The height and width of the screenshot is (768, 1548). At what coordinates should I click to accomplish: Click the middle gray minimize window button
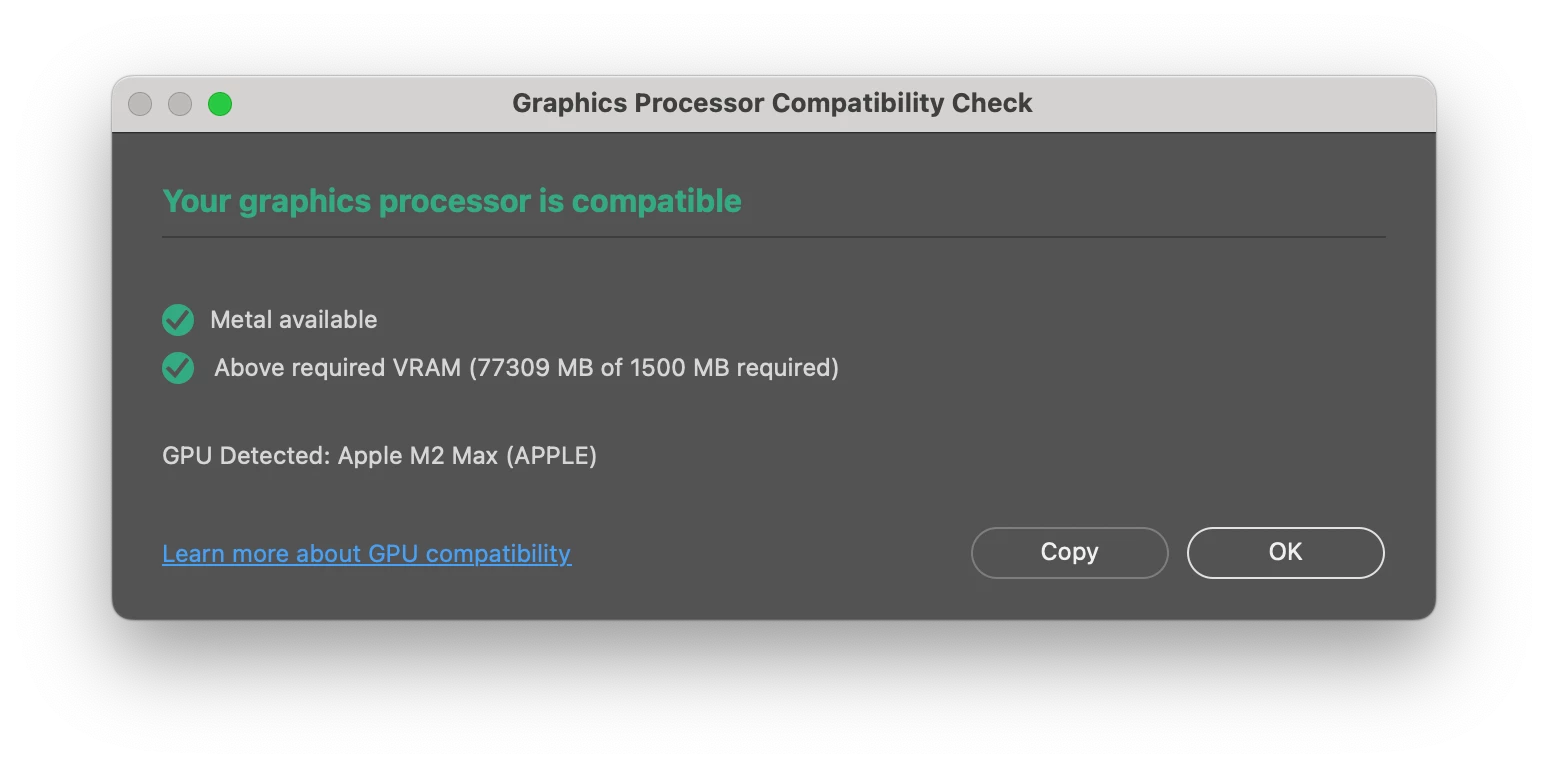pyautogui.click(x=180, y=104)
